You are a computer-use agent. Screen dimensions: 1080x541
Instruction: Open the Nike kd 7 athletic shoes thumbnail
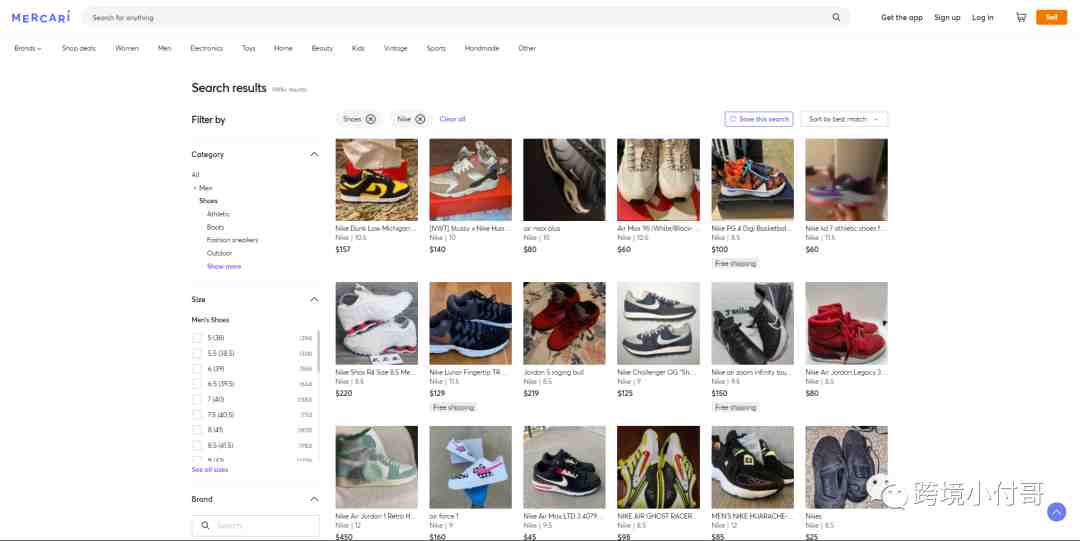[847, 179]
